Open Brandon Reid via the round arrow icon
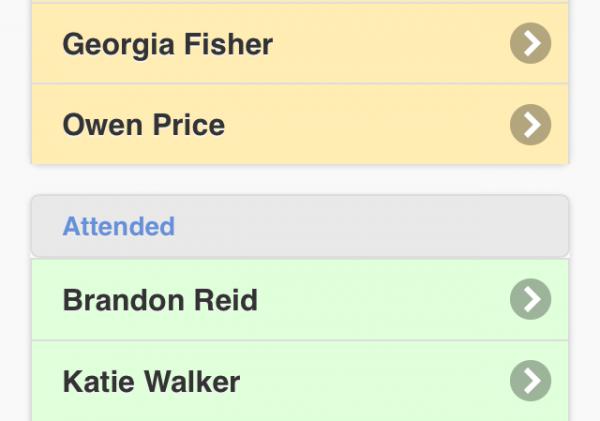This screenshot has height=421, width=600. (x=530, y=299)
